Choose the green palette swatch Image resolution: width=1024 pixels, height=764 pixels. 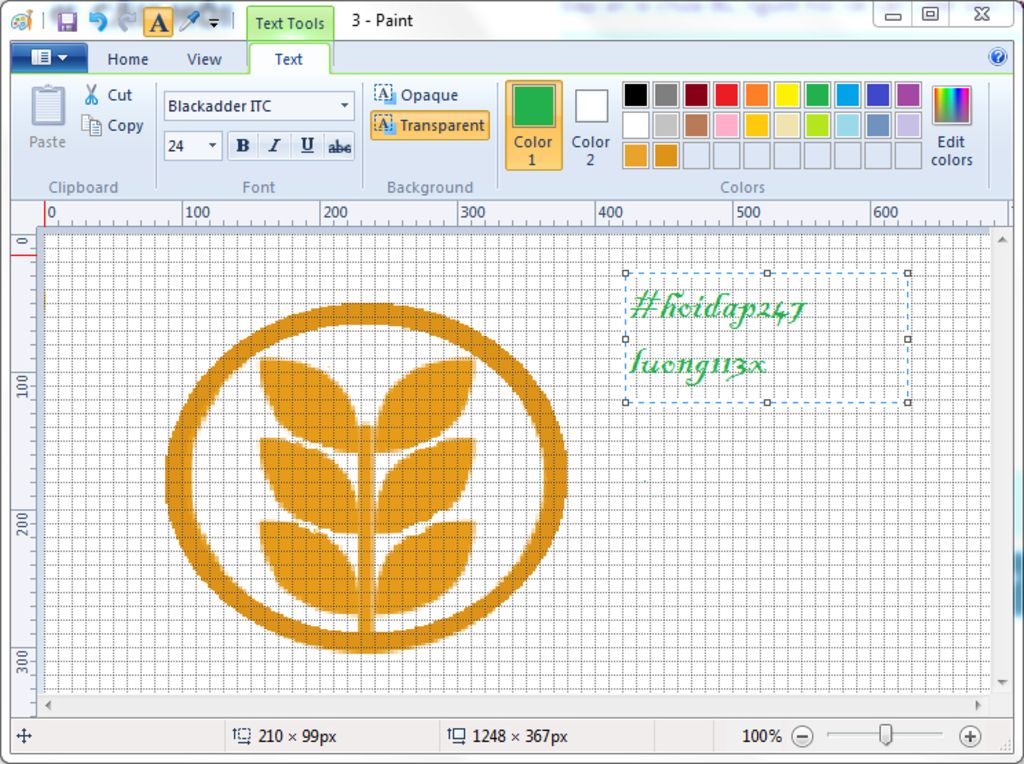pyautogui.click(x=817, y=95)
